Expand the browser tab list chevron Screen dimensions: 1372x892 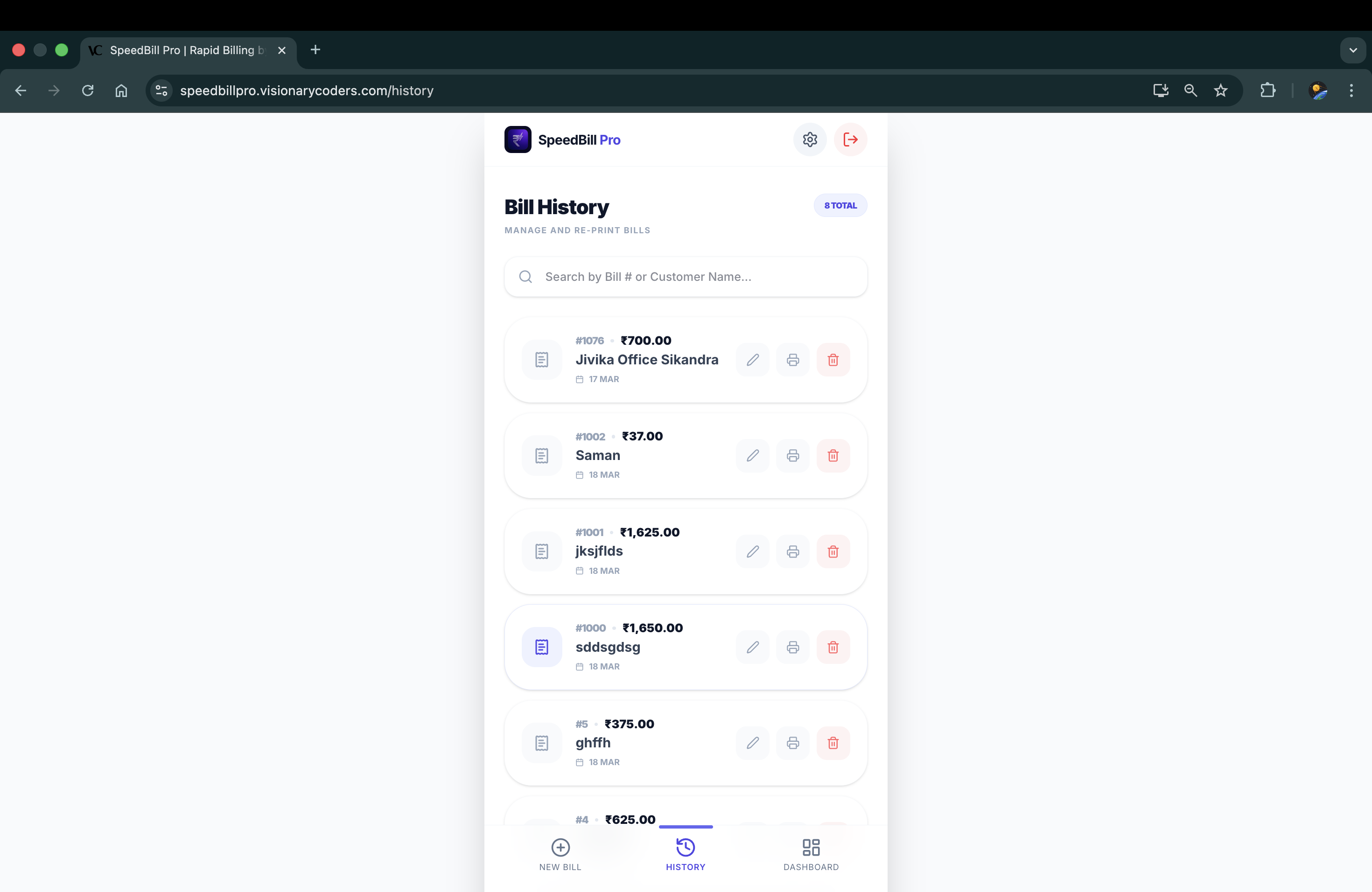(1352, 50)
